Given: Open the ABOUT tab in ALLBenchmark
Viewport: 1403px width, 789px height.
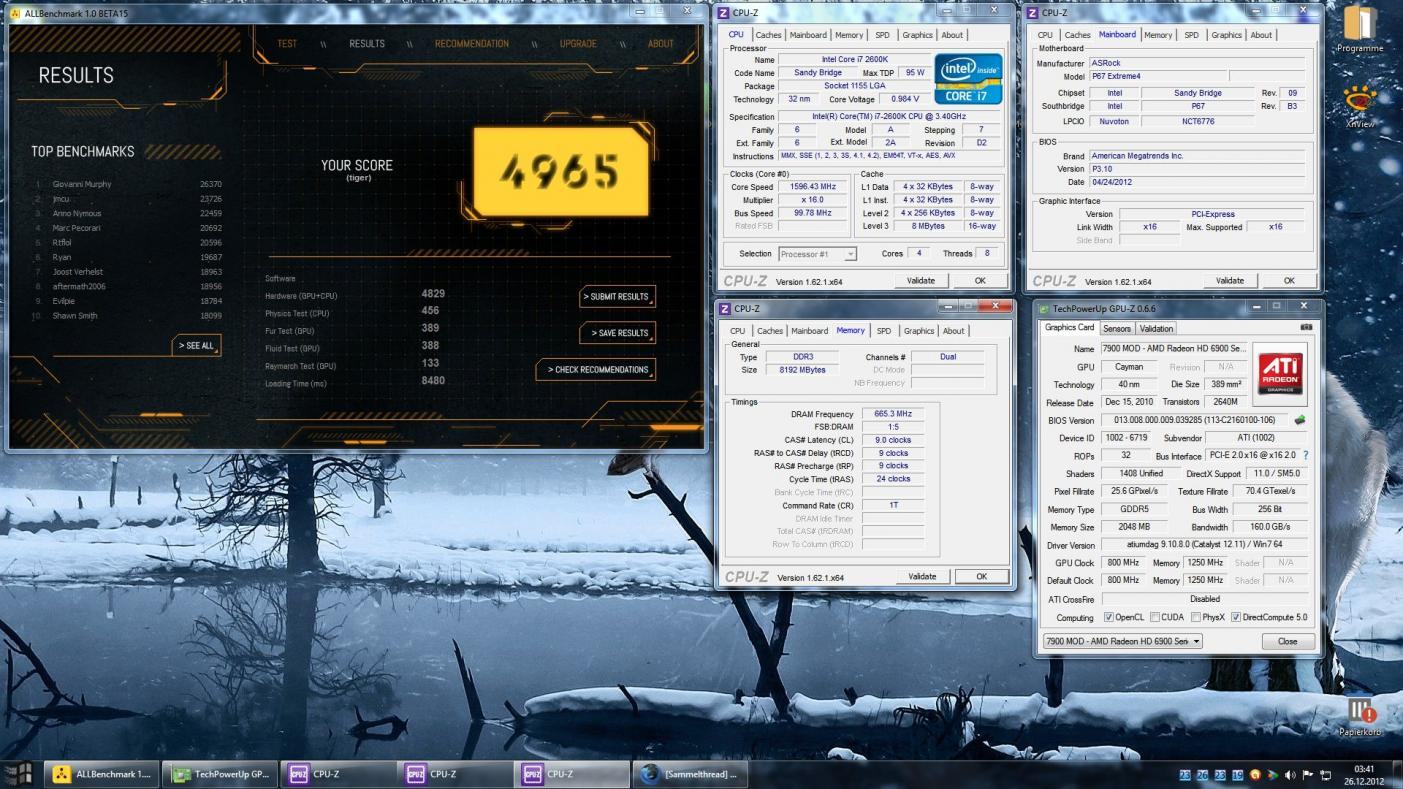Looking at the screenshot, I should pyautogui.click(x=661, y=44).
